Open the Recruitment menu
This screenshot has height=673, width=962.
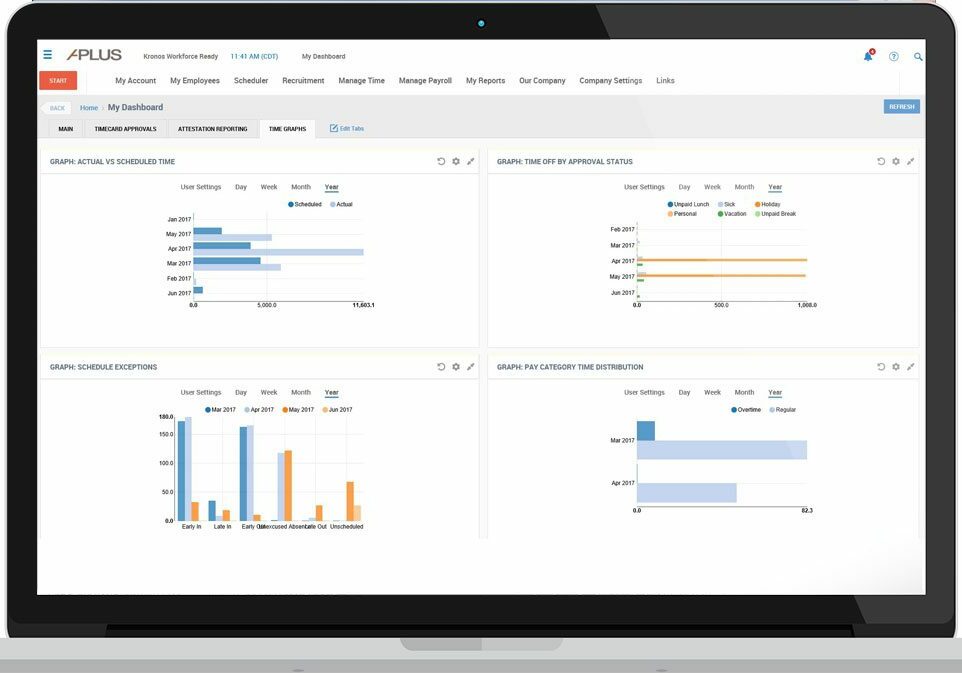coord(303,80)
